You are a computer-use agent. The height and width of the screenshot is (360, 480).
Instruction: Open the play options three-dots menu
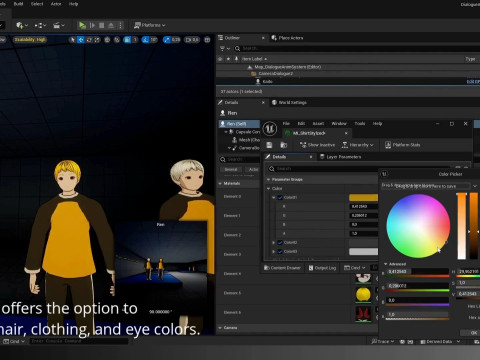point(120,25)
